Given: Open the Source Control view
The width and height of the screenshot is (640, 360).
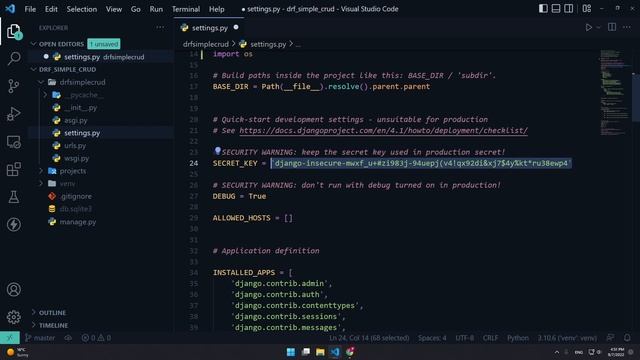Looking at the screenshot, I should (x=13, y=86).
